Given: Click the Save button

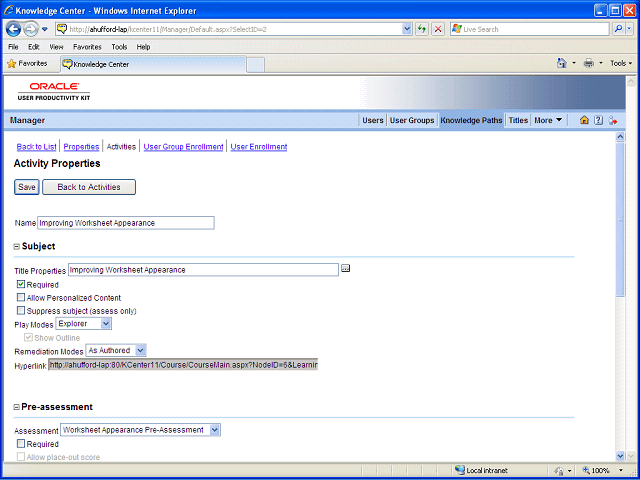Looking at the screenshot, I should [27, 187].
